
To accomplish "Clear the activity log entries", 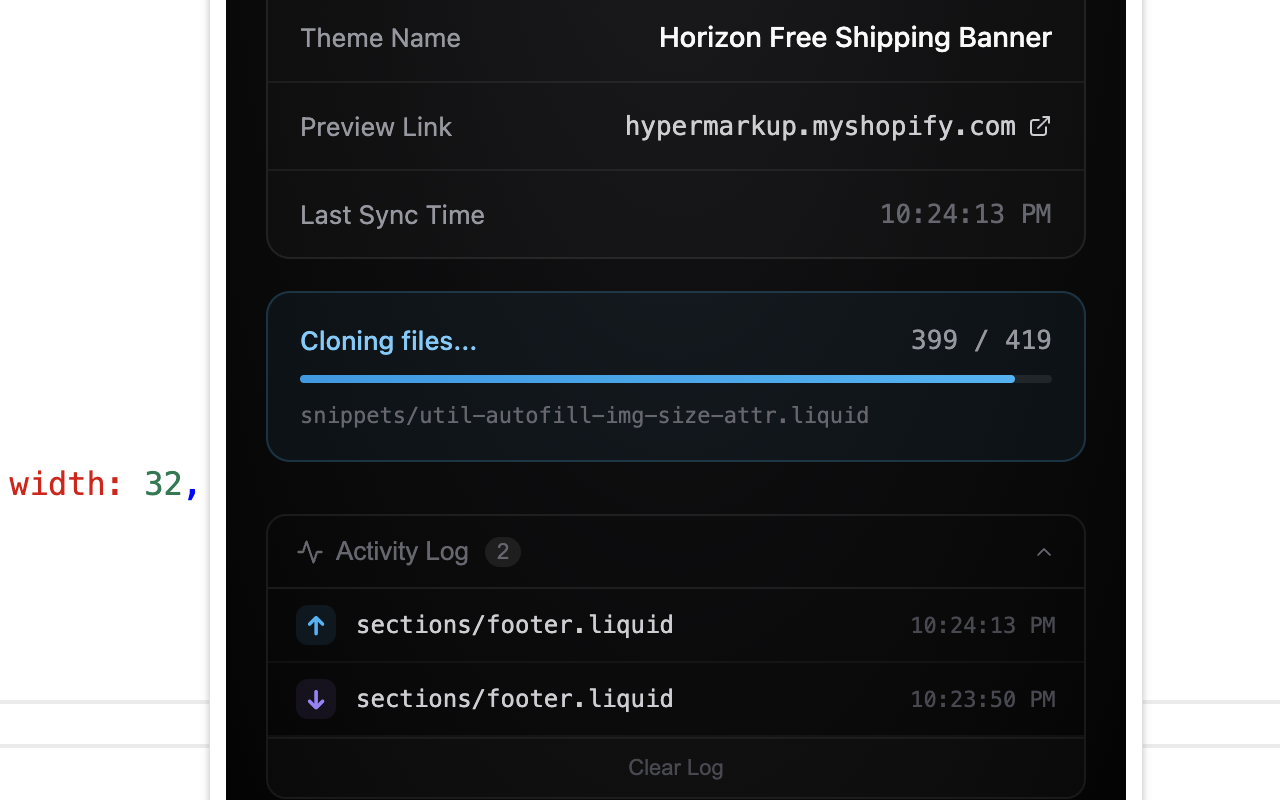I will tap(676, 768).
